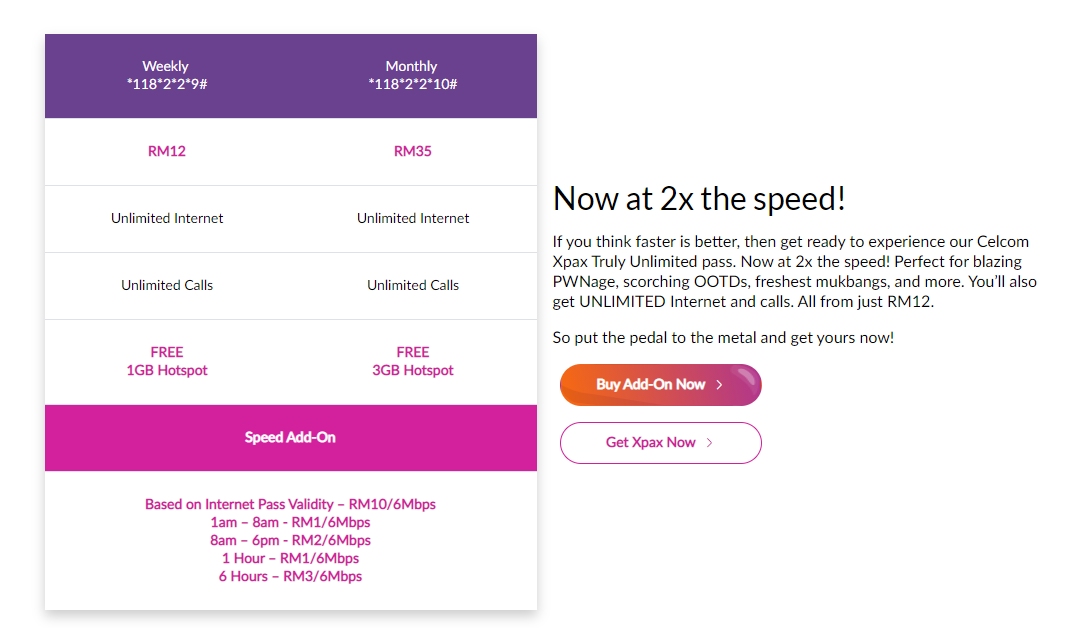This screenshot has width=1065, height=628.
Task: Select the Weekly plan column header
Action: click(166, 76)
